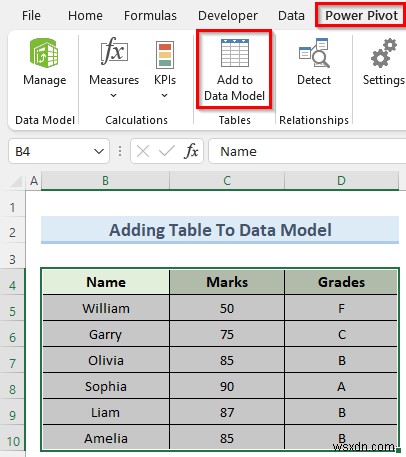Screen dimensions: 406x457
Task: Select column C header
Action: tap(227, 181)
